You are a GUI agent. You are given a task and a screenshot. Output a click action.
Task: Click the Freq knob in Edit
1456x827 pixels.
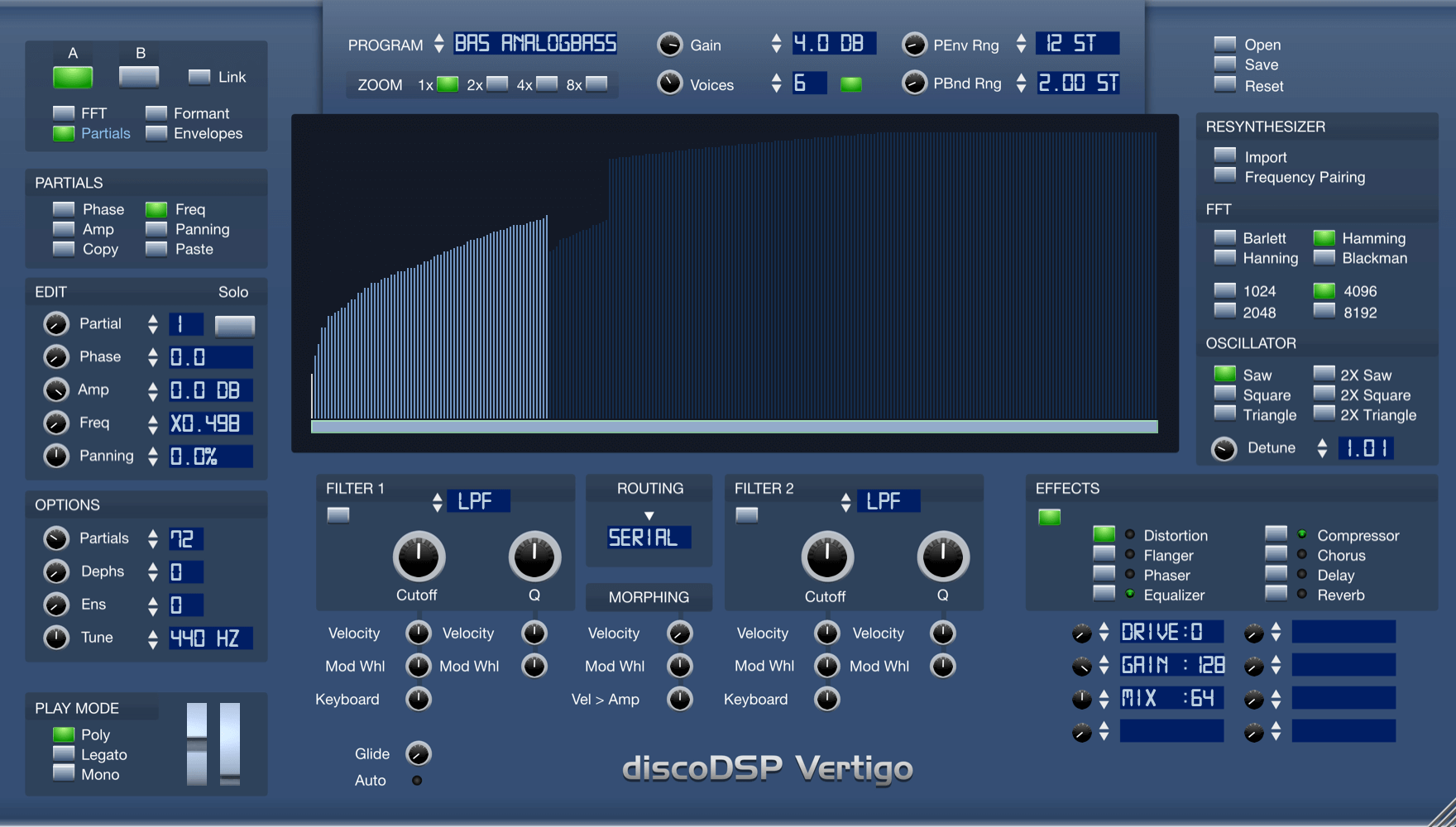(55, 423)
